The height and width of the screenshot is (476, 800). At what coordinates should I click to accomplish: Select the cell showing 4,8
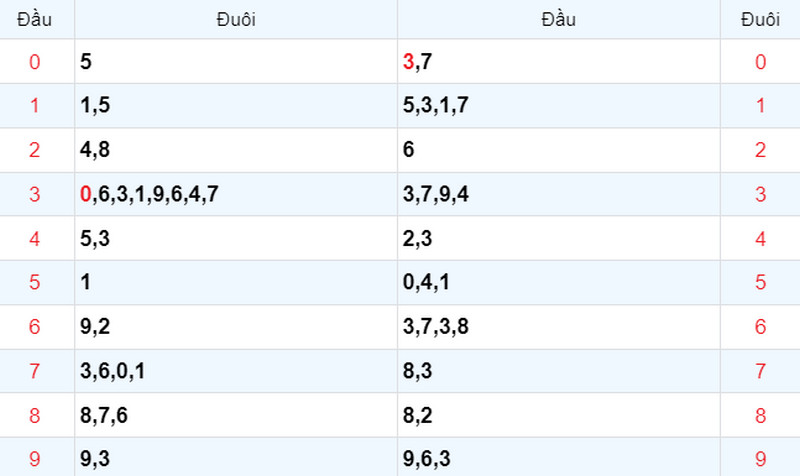(x=236, y=150)
